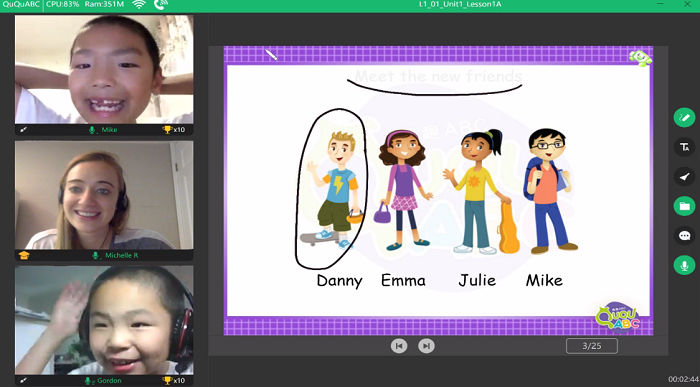Click Michelle R's microphone icon
The height and width of the screenshot is (387, 700).
point(96,255)
